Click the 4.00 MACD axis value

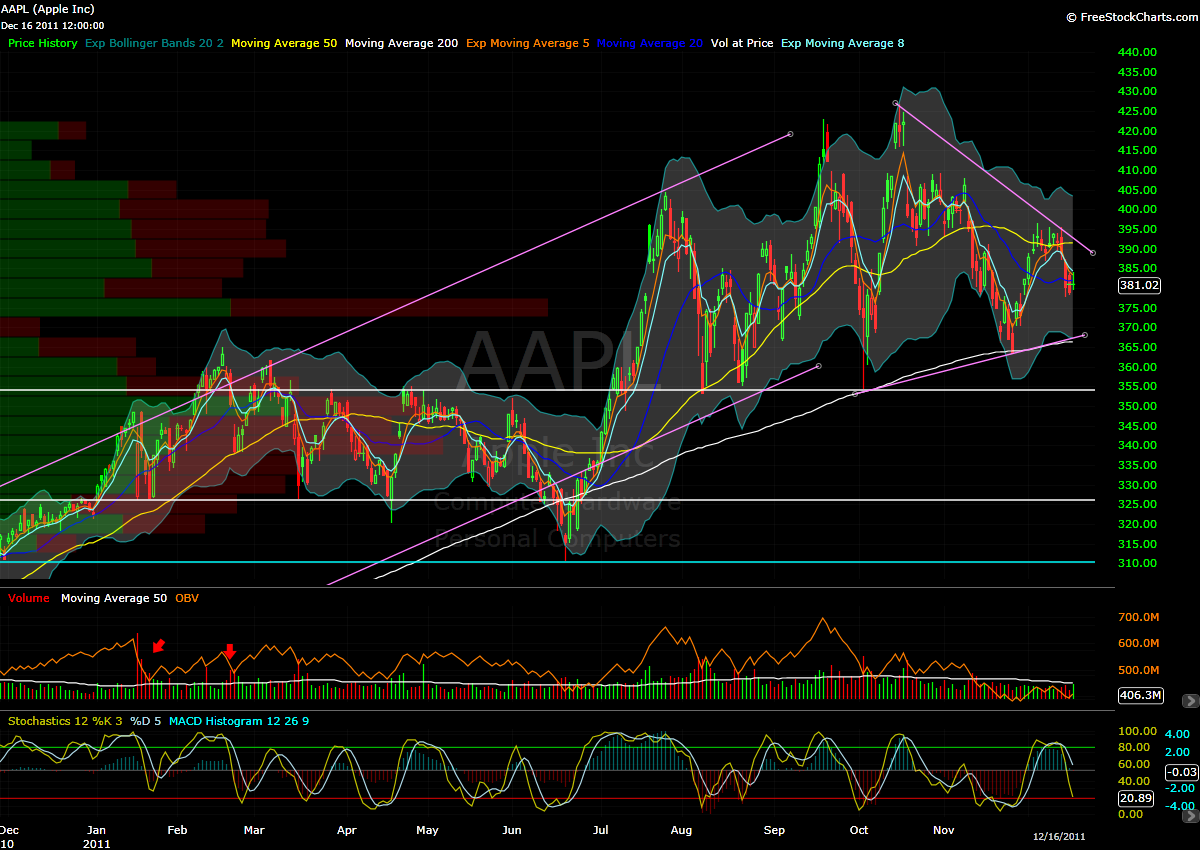point(1178,733)
